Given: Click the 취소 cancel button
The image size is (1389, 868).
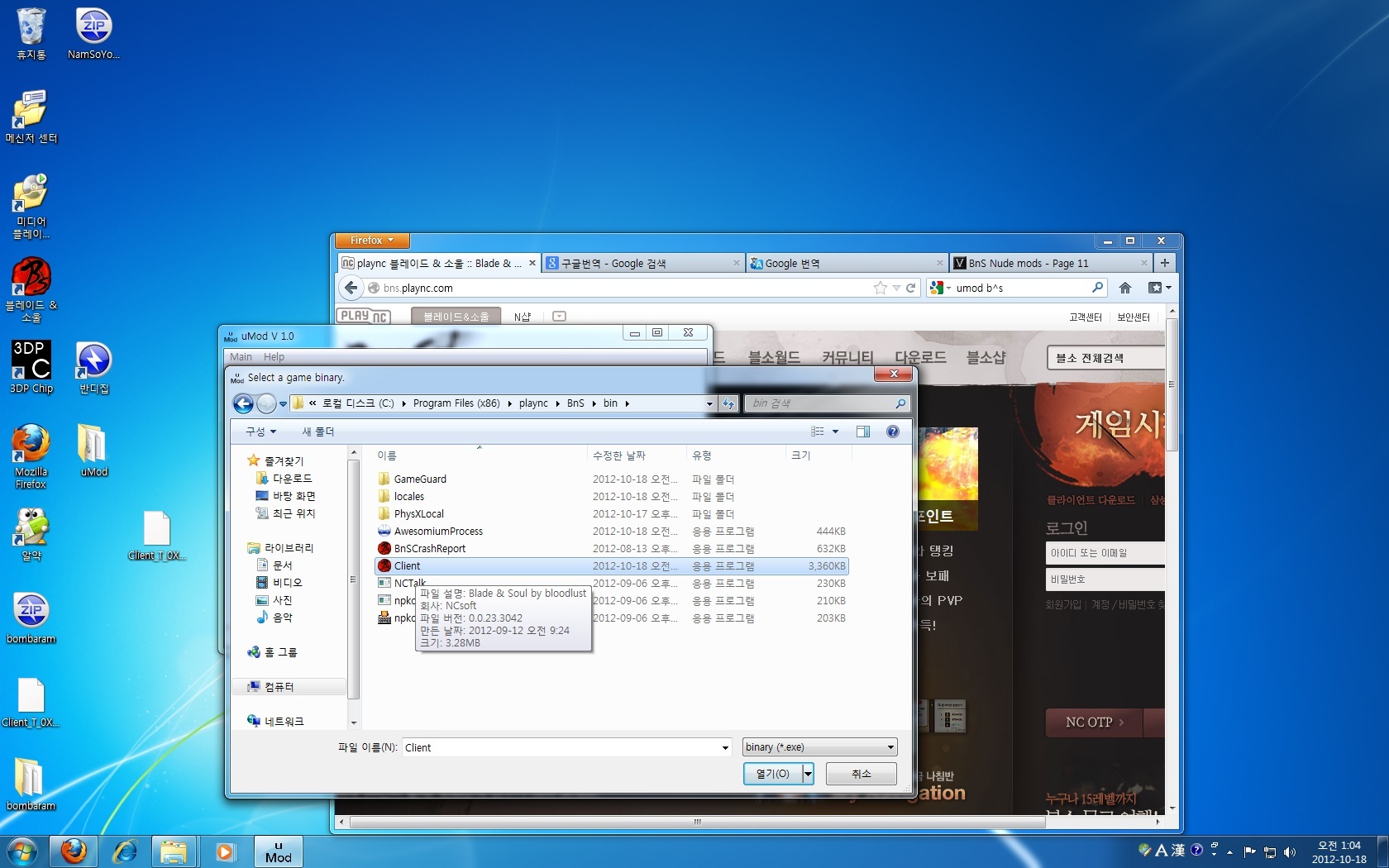Looking at the screenshot, I should pos(861,774).
